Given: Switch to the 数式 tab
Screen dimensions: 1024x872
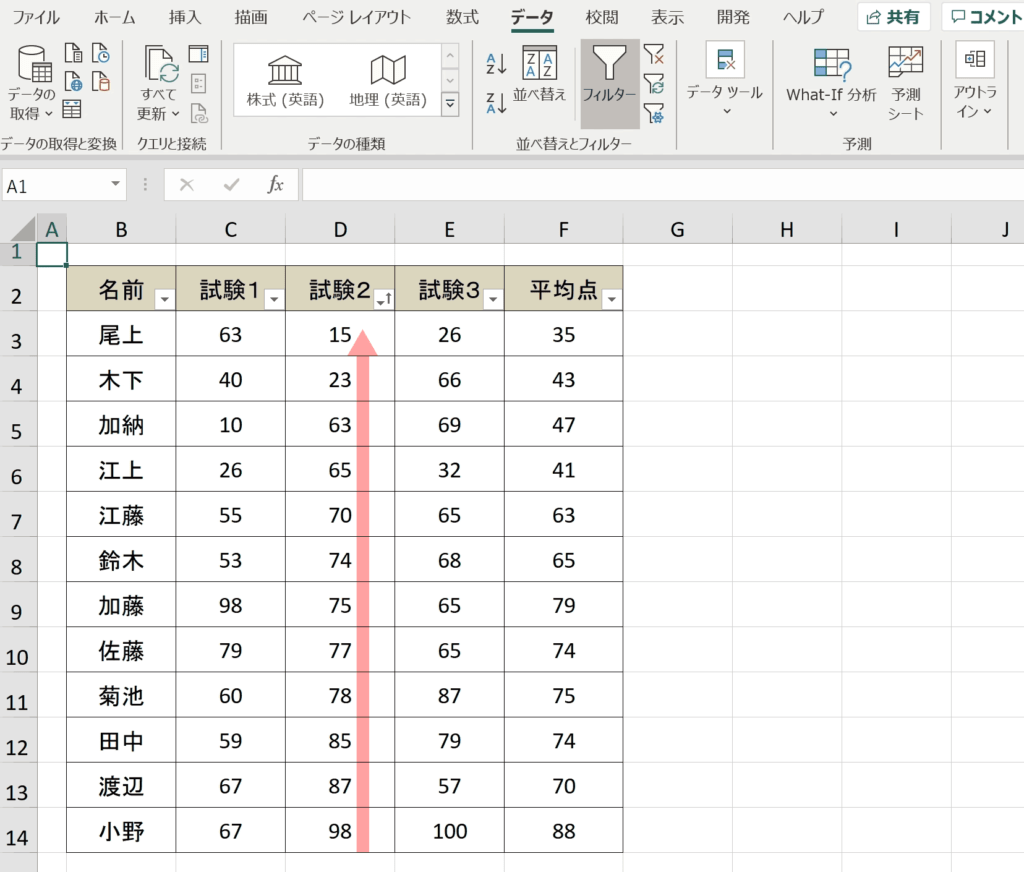Looking at the screenshot, I should [x=462, y=17].
